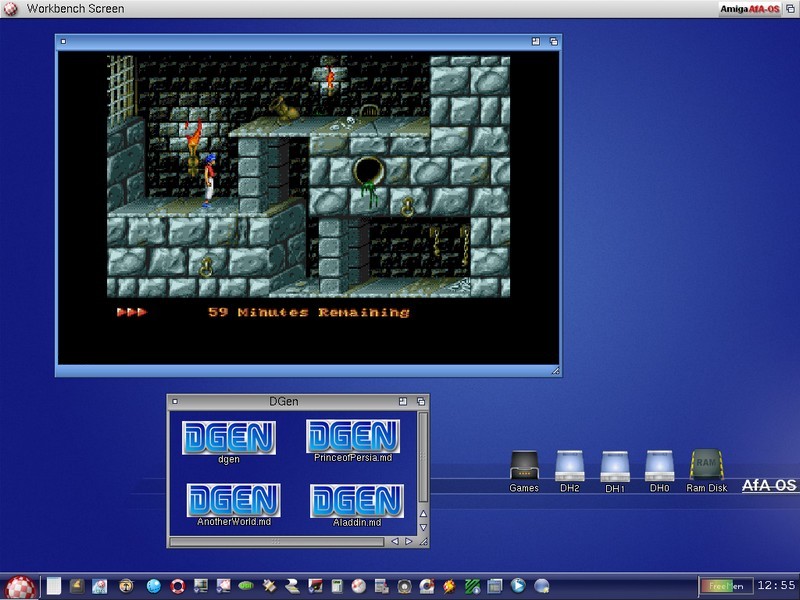Open the Ram Disk icon

(706, 467)
